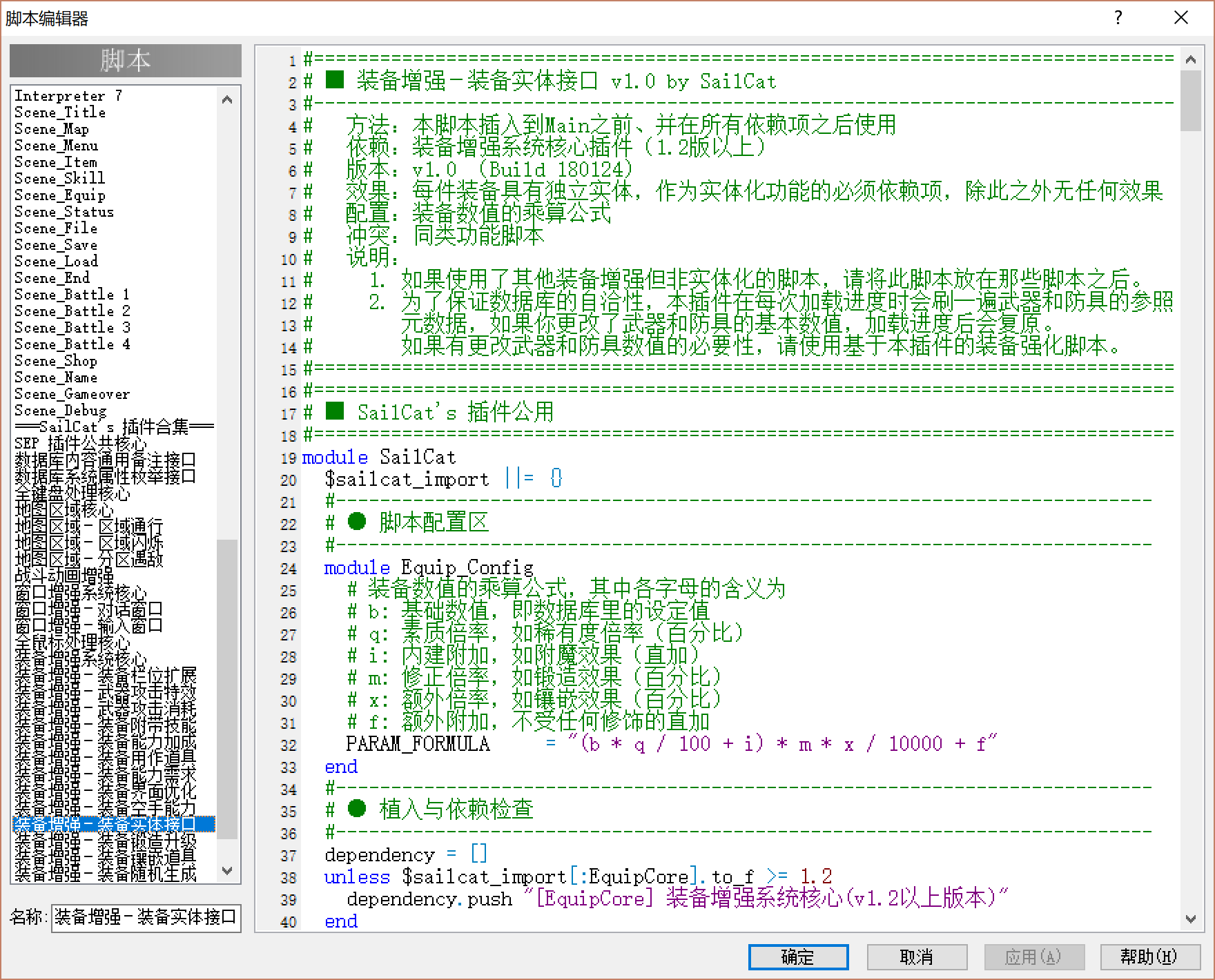Click the code editor scroll-up arrow
Viewport: 1215px width, 980px height.
1191,60
